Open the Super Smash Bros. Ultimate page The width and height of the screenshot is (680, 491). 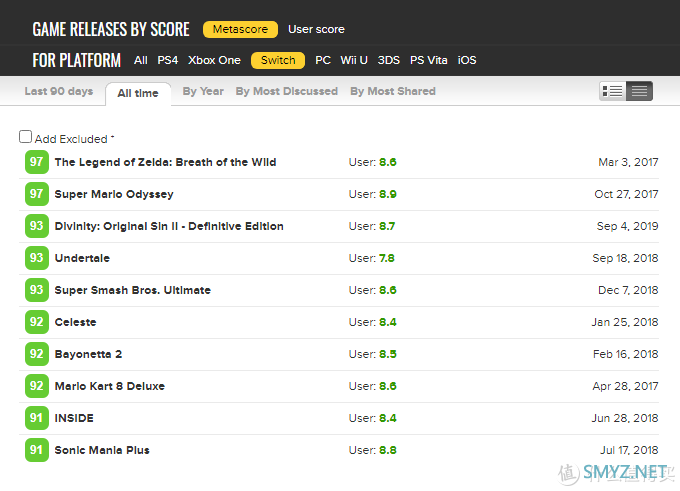click(x=133, y=290)
